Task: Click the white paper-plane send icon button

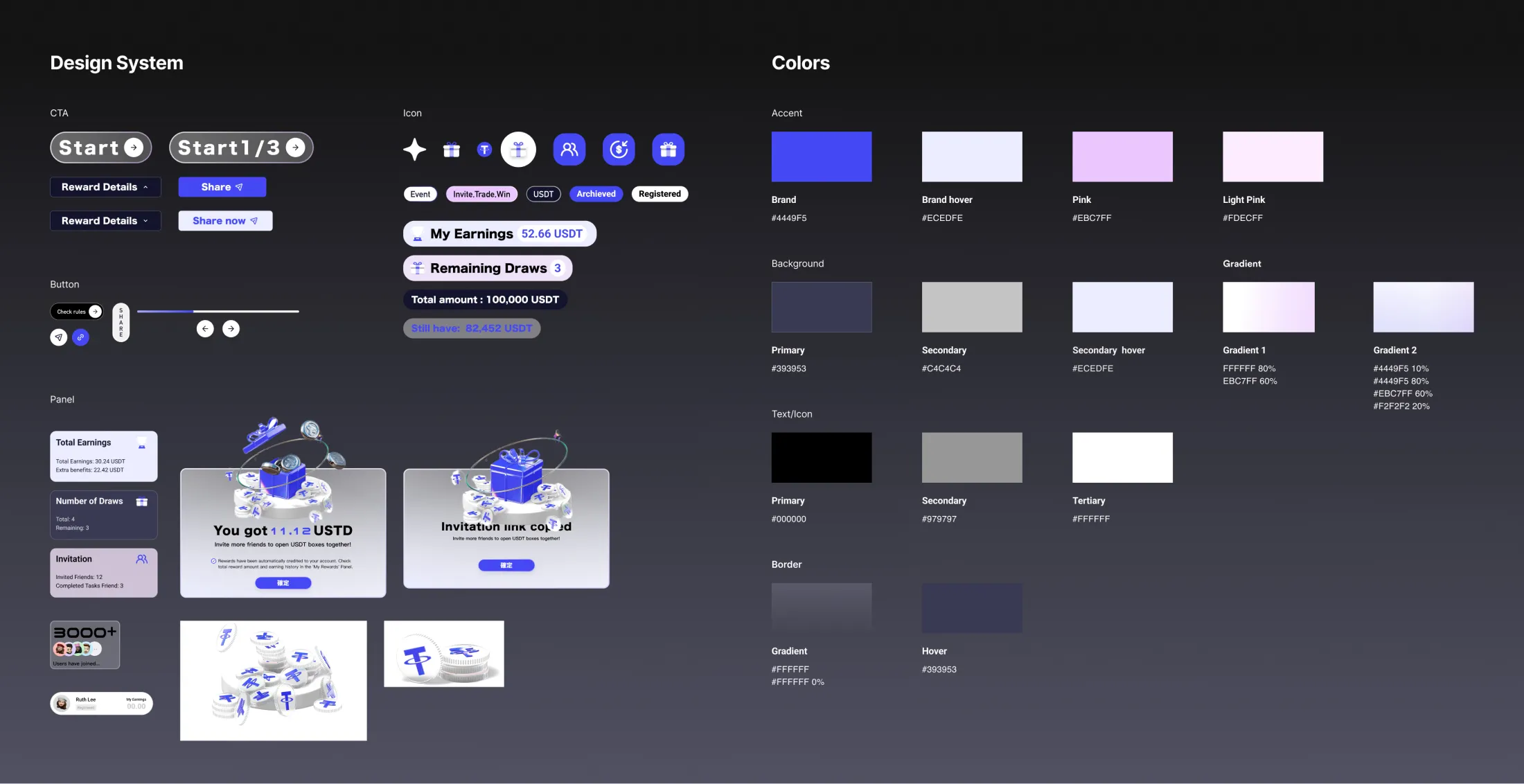Action: (59, 337)
